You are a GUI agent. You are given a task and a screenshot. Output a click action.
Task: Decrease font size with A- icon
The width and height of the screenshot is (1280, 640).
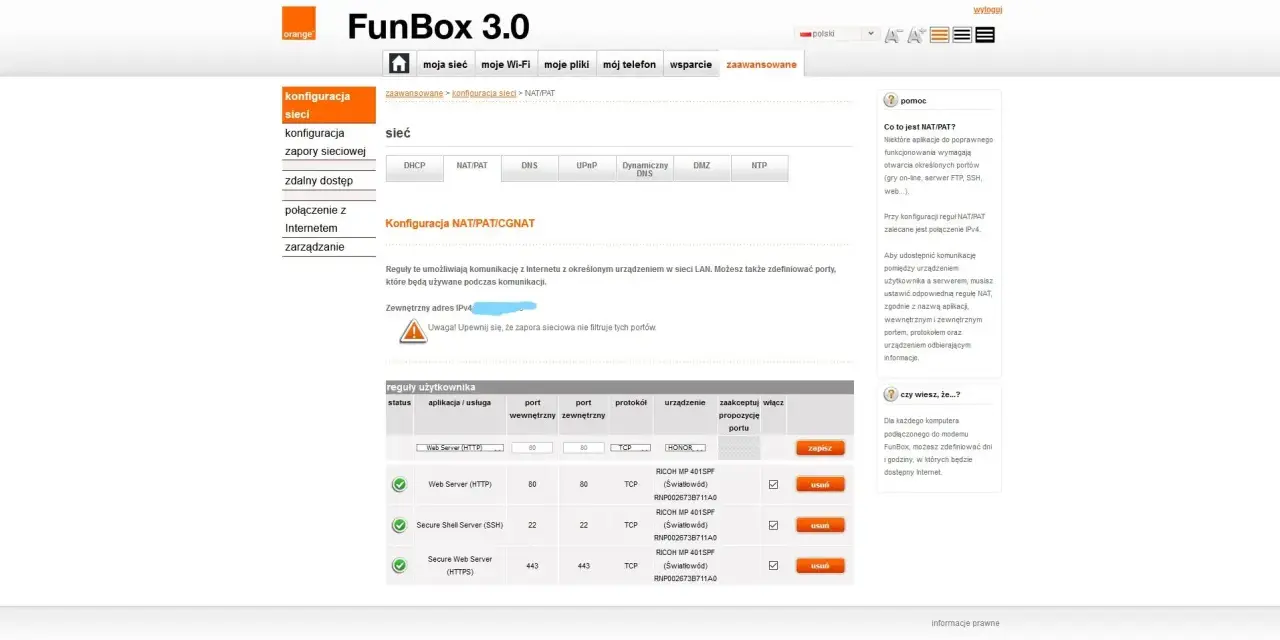pyautogui.click(x=892, y=35)
